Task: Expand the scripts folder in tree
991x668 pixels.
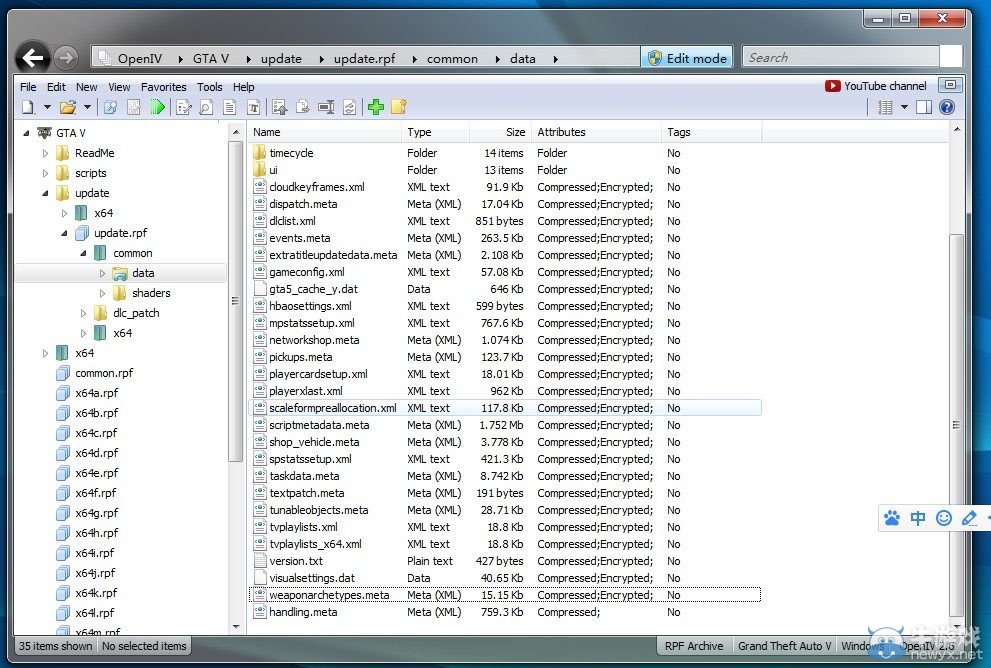Action: click(46, 173)
